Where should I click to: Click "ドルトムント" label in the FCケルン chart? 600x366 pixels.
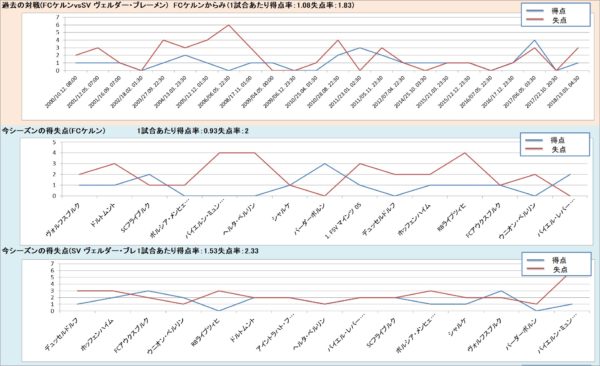coord(102,215)
